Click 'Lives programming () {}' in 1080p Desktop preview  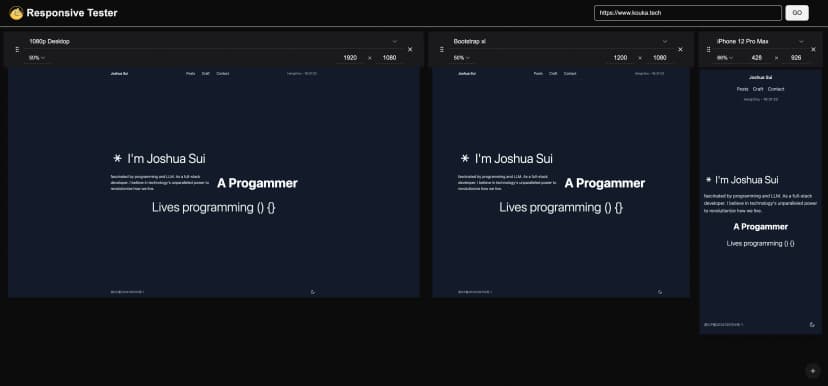213,207
